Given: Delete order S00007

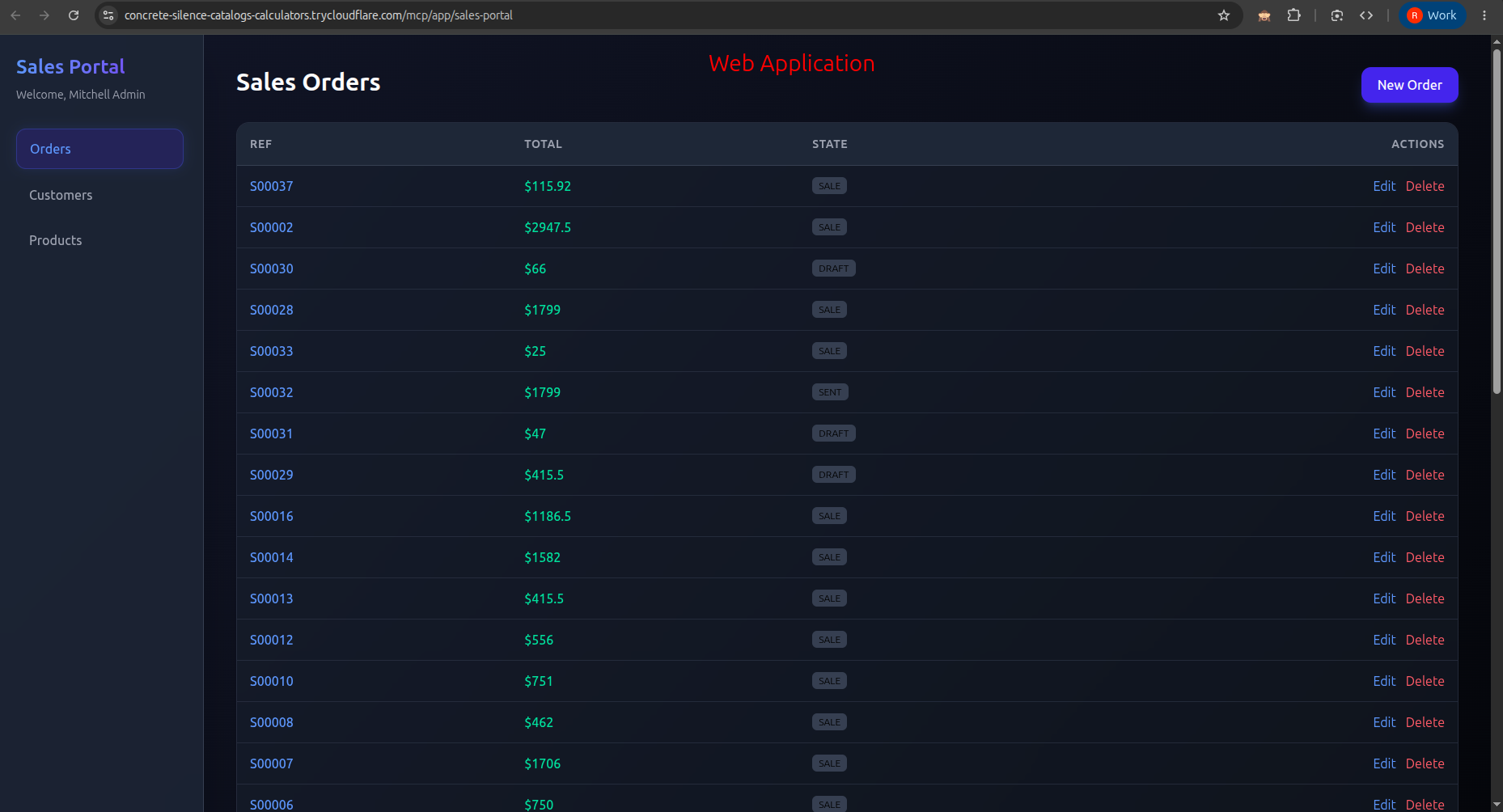Looking at the screenshot, I should point(1425,763).
